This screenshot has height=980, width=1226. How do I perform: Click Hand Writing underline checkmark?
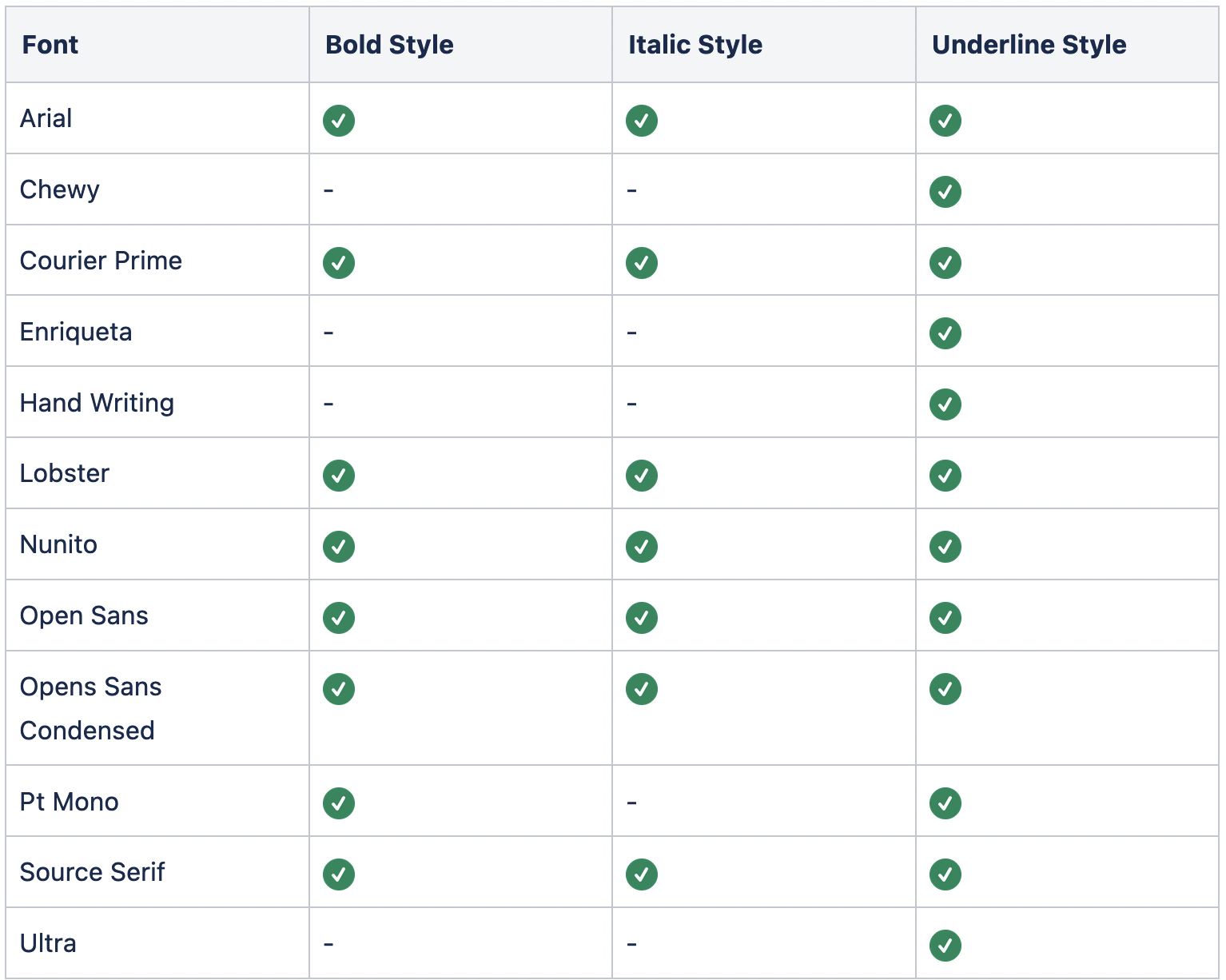(945, 404)
